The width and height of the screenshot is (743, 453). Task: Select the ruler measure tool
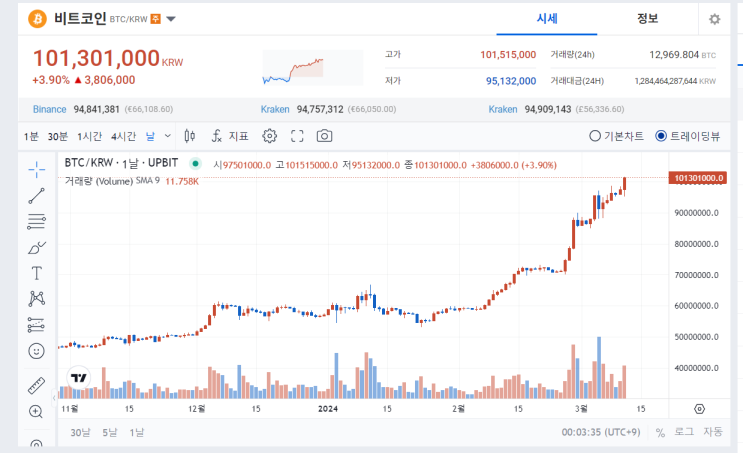36,384
